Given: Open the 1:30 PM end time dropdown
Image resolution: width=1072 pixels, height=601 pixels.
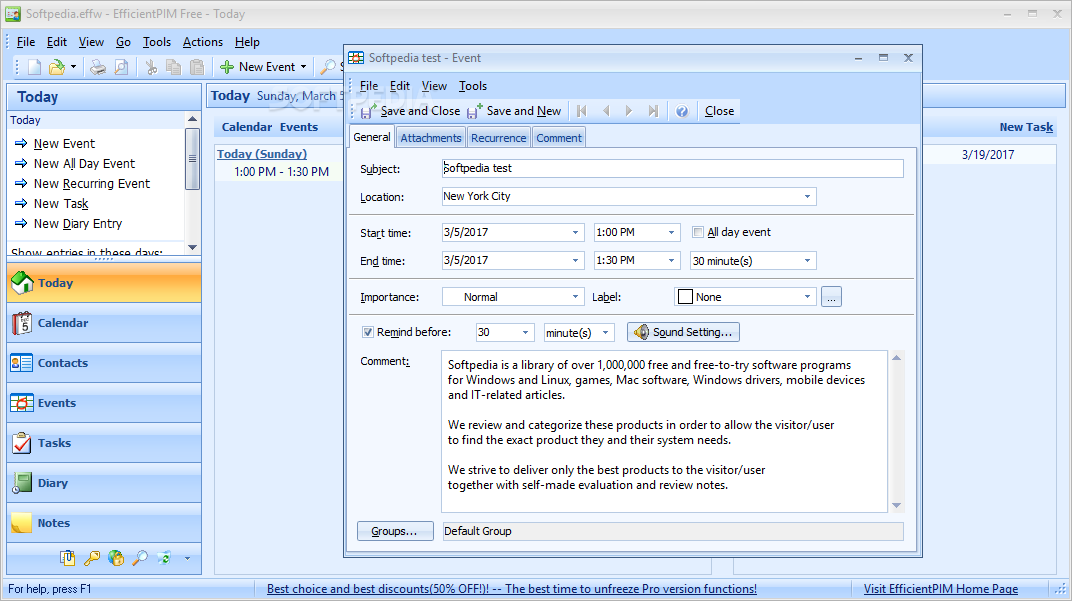Looking at the screenshot, I should pos(671,261).
